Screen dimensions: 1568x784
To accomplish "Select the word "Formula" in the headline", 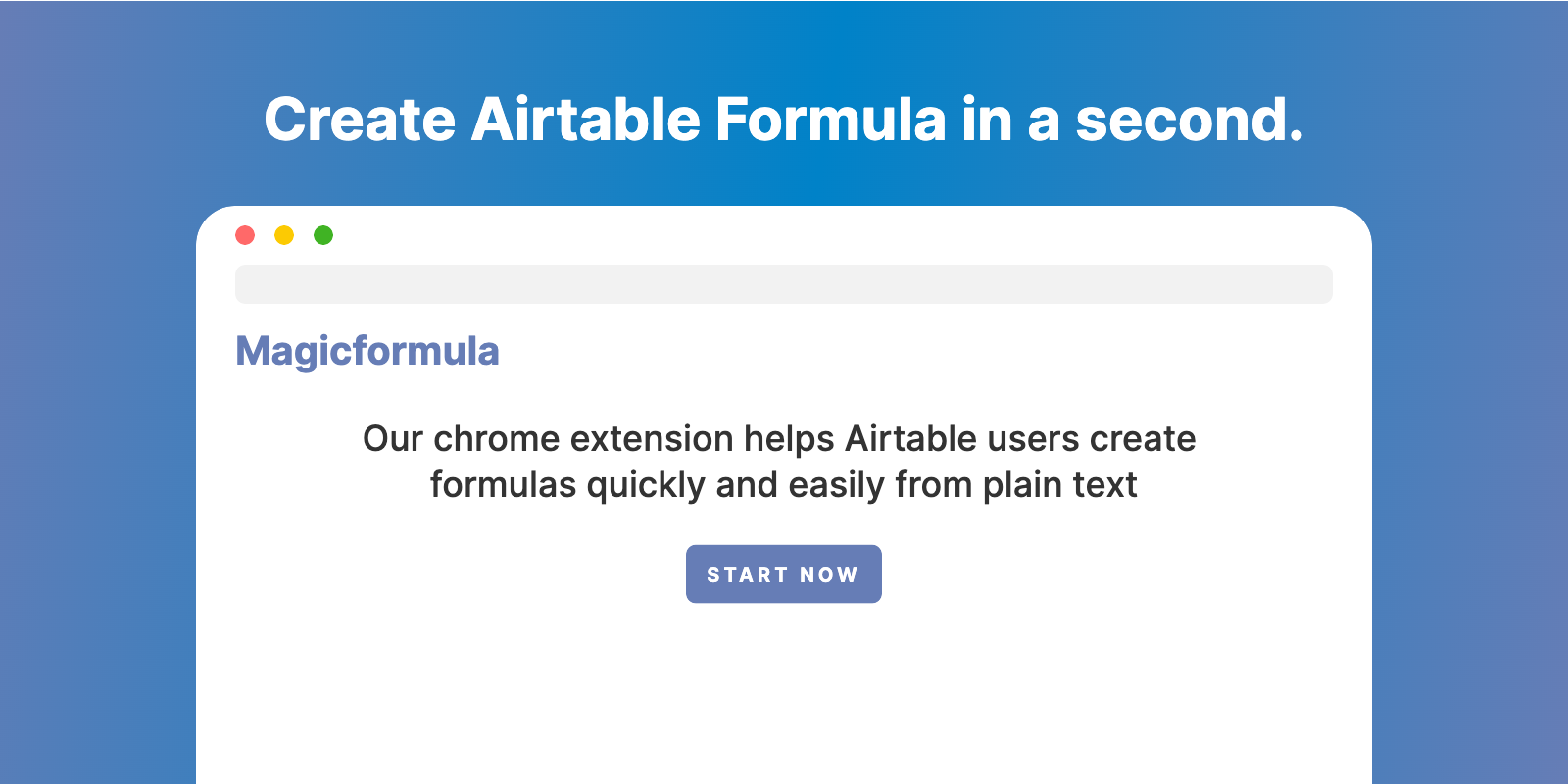I will coord(830,120).
